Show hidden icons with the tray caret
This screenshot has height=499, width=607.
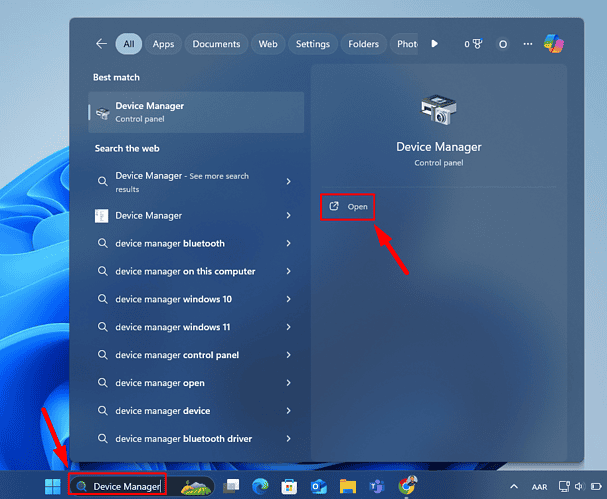pos(514,486)
